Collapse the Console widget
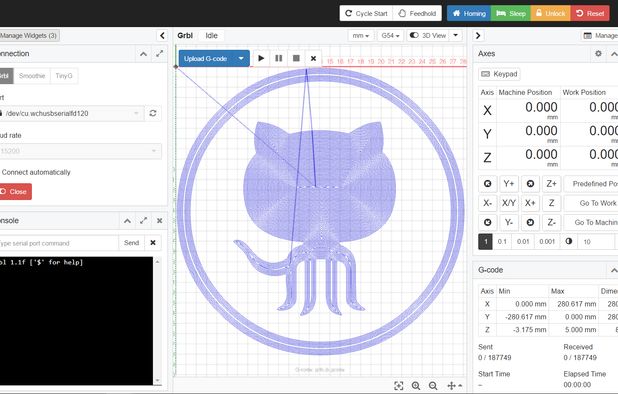The width and height of the screenshot is (618, 394). [x=127, y=221]
